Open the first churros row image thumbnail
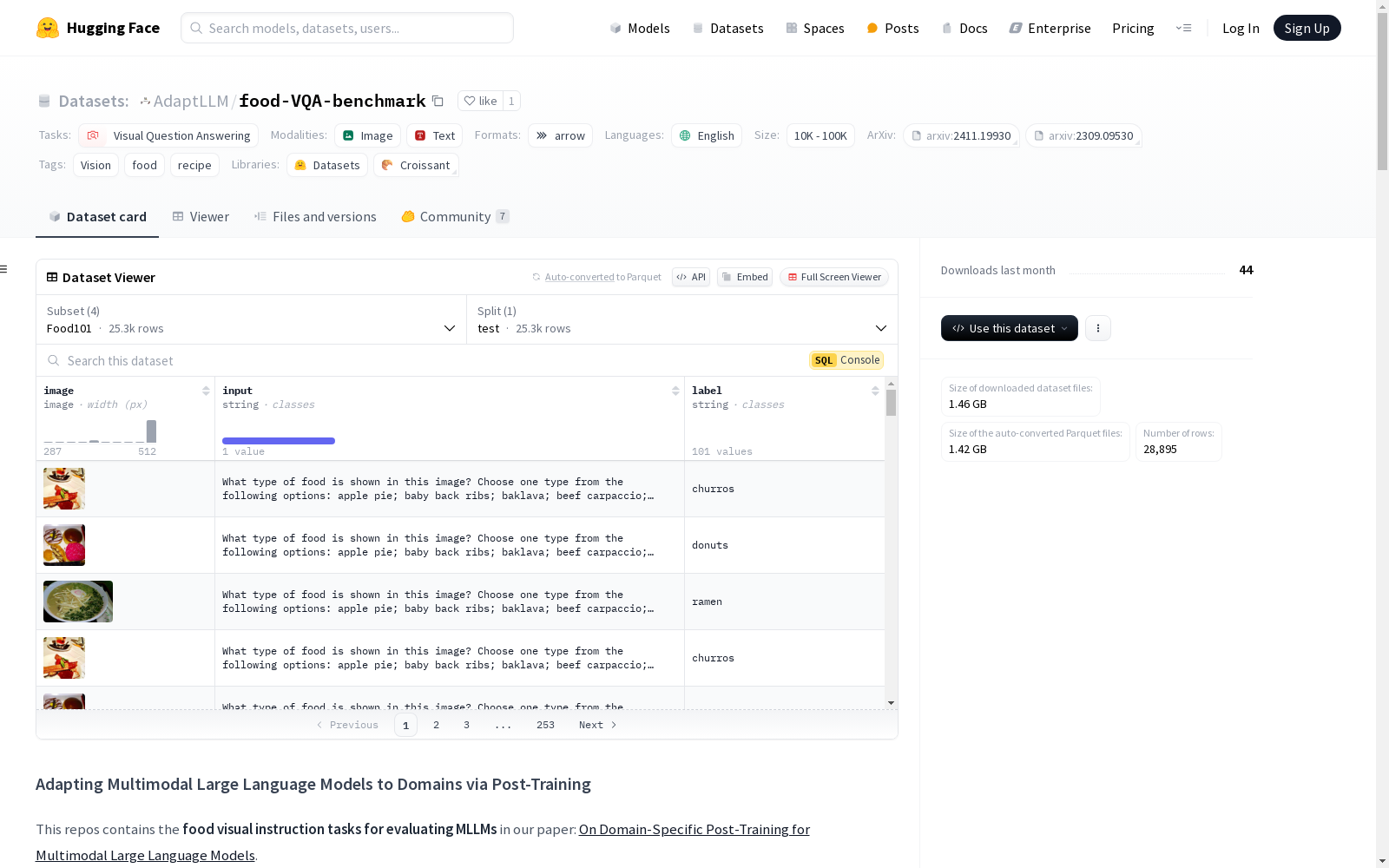The height and width of the screenshot is (868, 1389). coord(64,489)
